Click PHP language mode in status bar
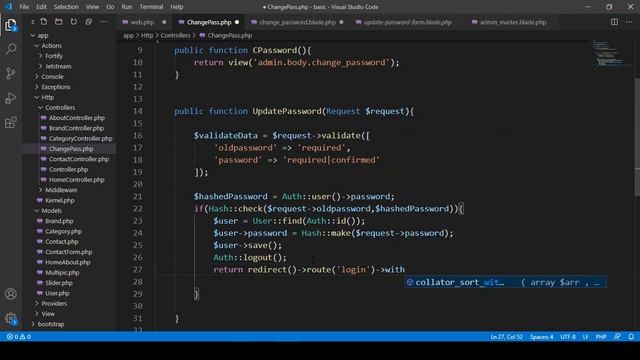Viewport: 640px width, 360px height. click(600, 337)
